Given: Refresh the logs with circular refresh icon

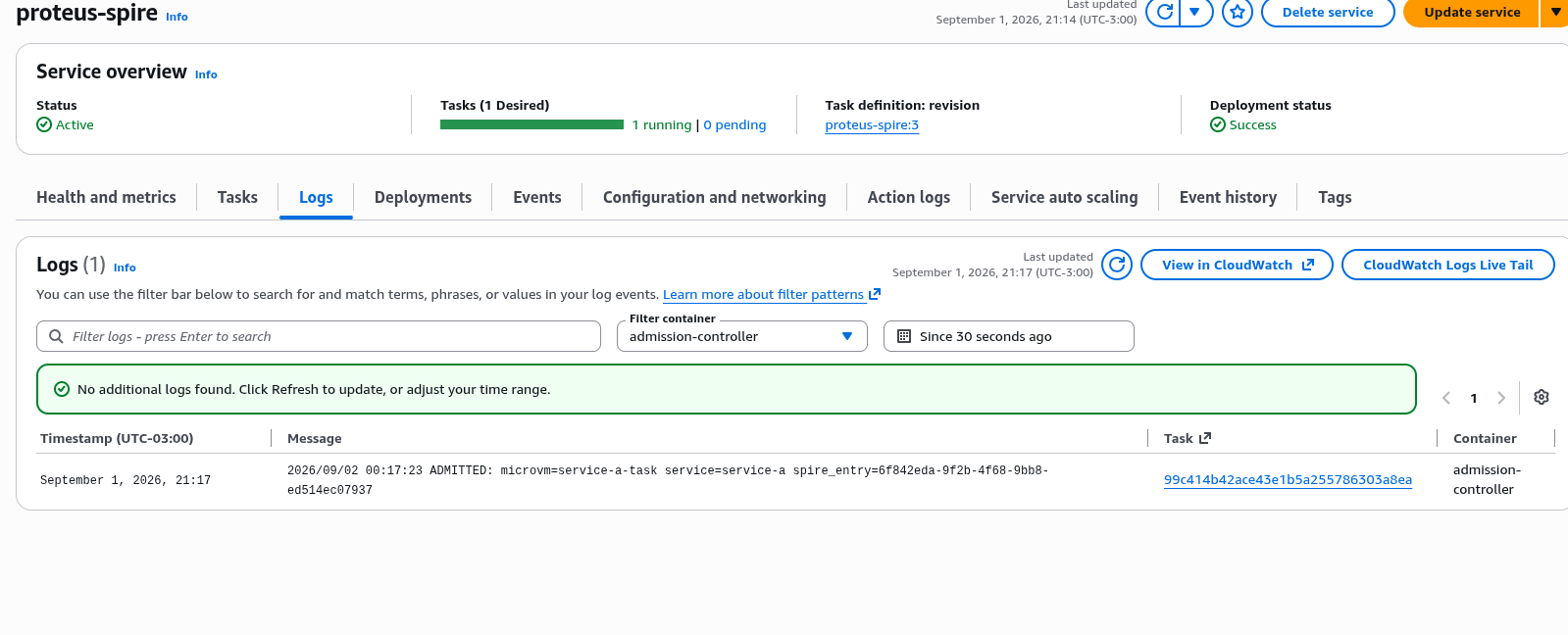Looking at the screenshot, I should [x=1117, y=265].
